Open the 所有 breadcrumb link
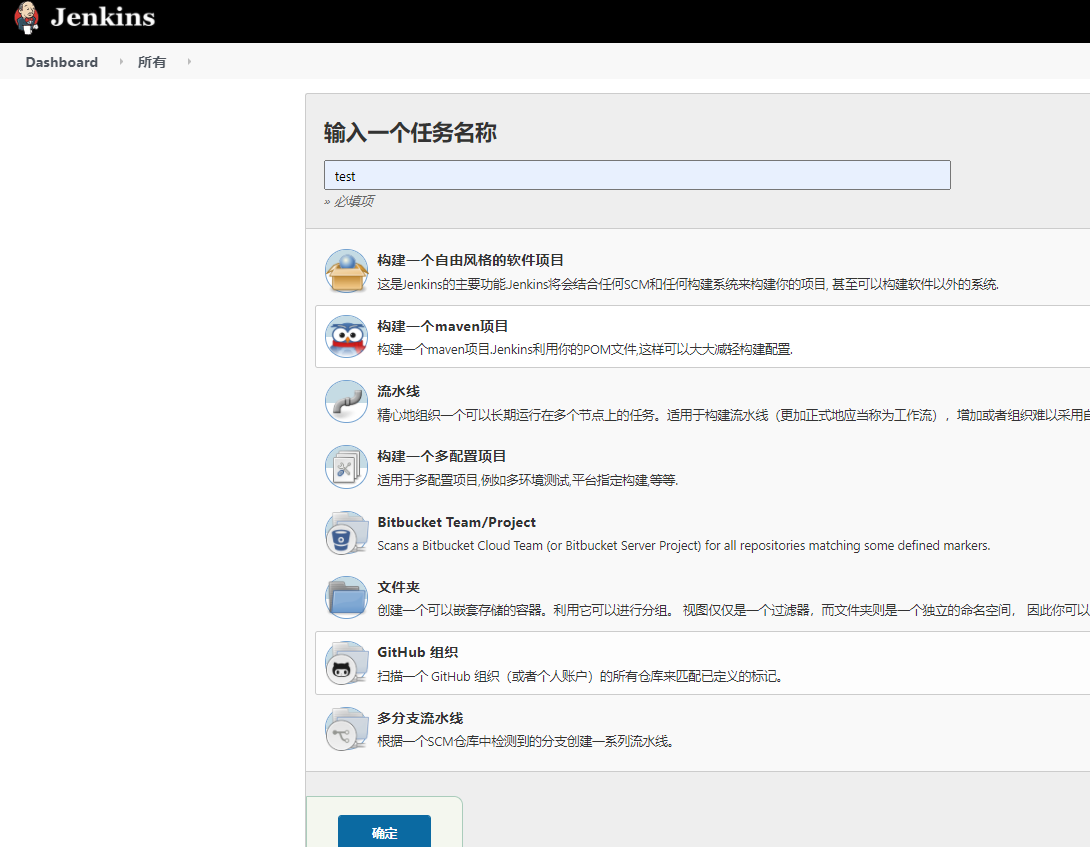The height and width of the screenshot is (847, 1090). click(152, 62)
